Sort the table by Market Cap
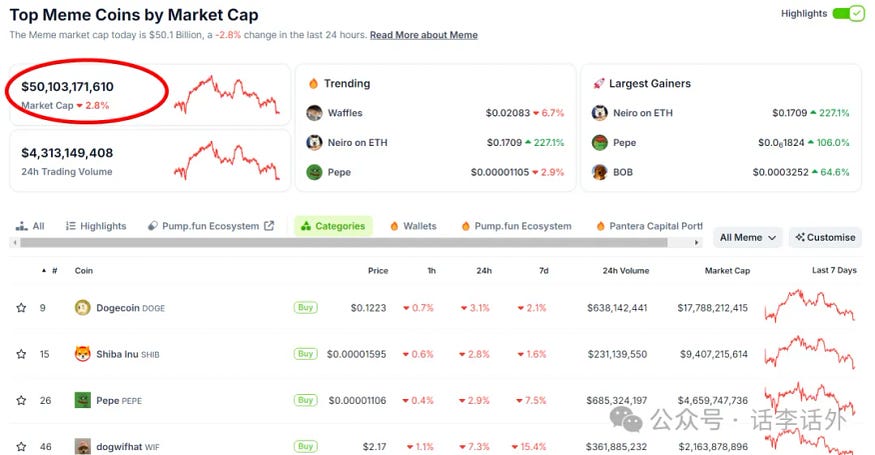This screenshot has height=455, width=875. 726,271
